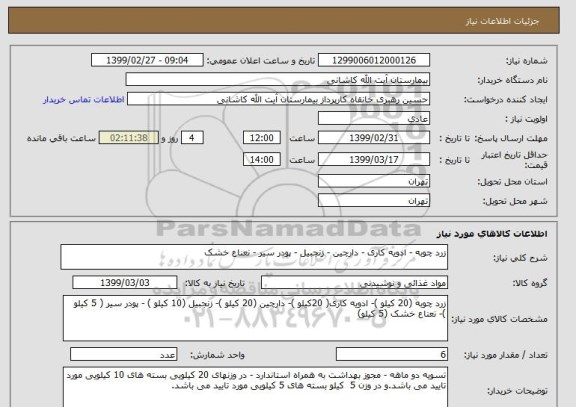The image size is (576, 407).
Task: Click the counting unit field عدد
Action: coord(123,354)
